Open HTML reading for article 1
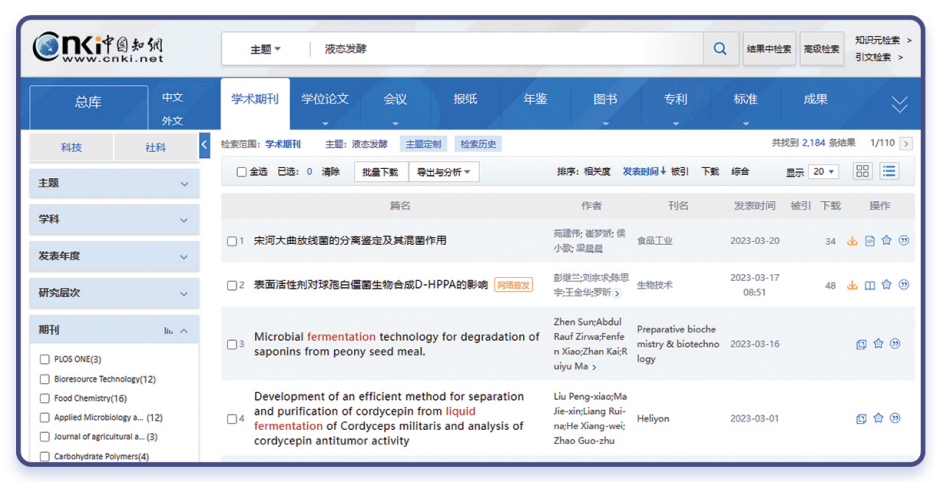 pos(870,241)
